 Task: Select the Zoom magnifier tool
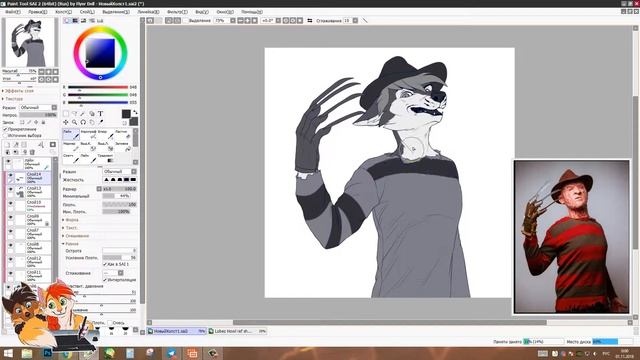point(75,122)
